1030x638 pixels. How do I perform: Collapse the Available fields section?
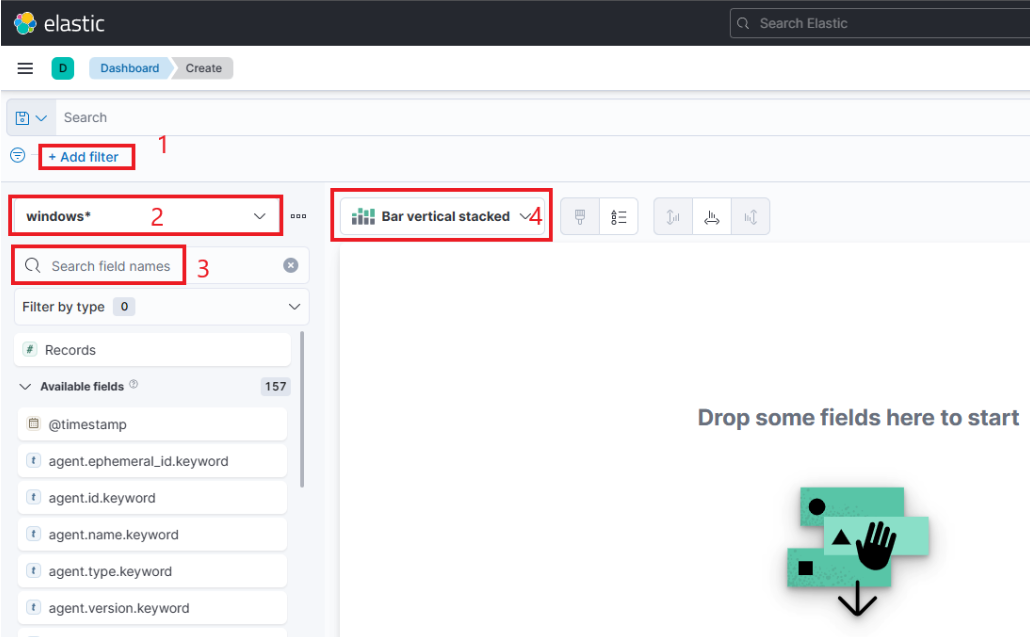(x=25, y=386)
